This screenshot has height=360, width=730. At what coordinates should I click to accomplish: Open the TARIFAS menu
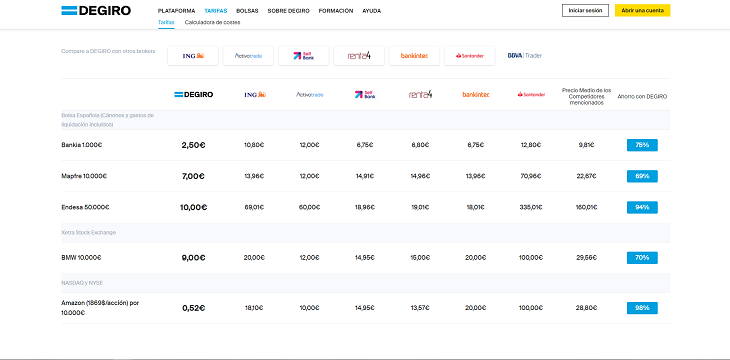216,11
